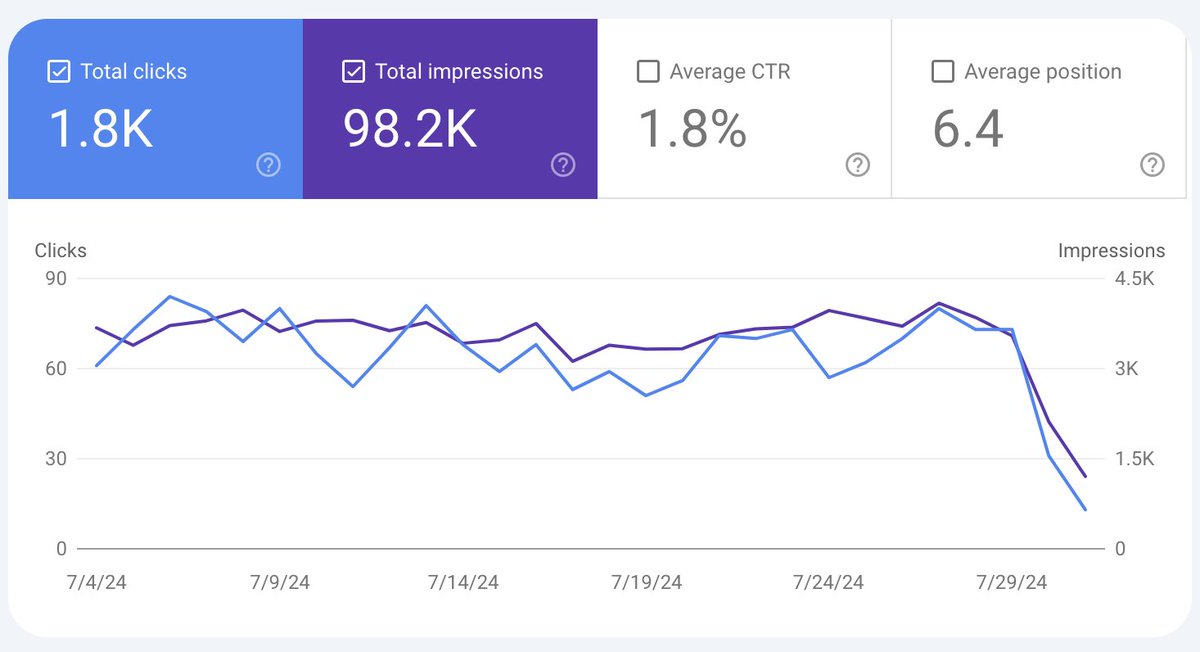The image size is (1200, 652).
Task: Select the 1.8K total clicks value
Action: (x=101, y=129)
